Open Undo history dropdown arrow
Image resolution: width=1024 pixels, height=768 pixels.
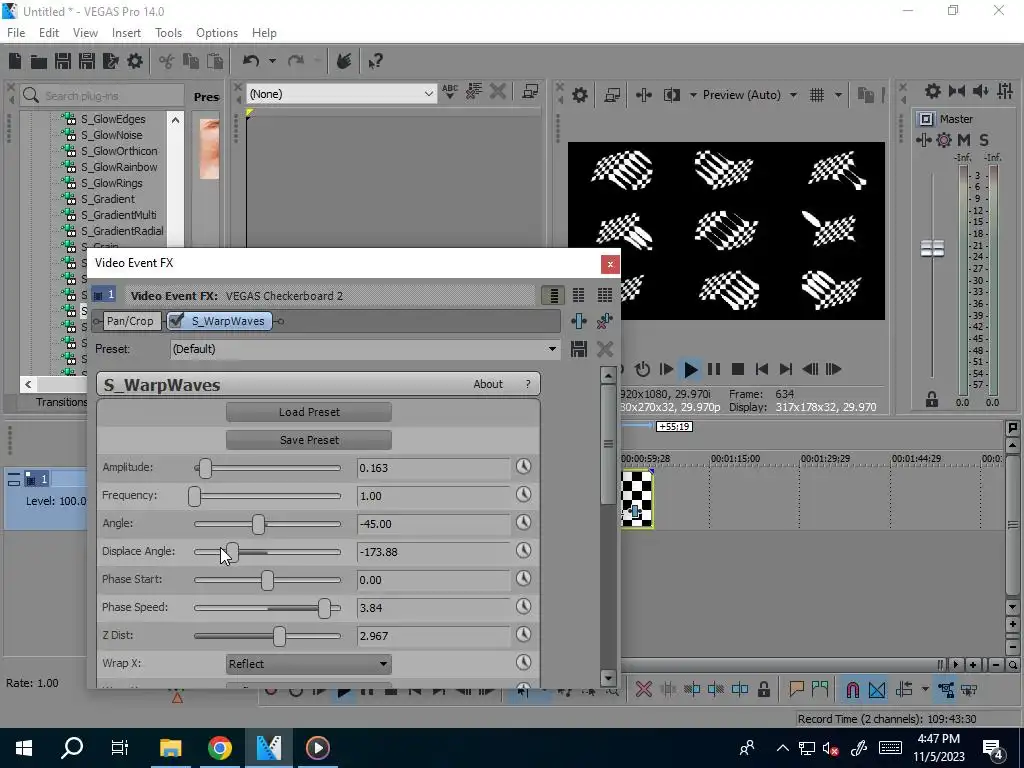tap(272, 61)
